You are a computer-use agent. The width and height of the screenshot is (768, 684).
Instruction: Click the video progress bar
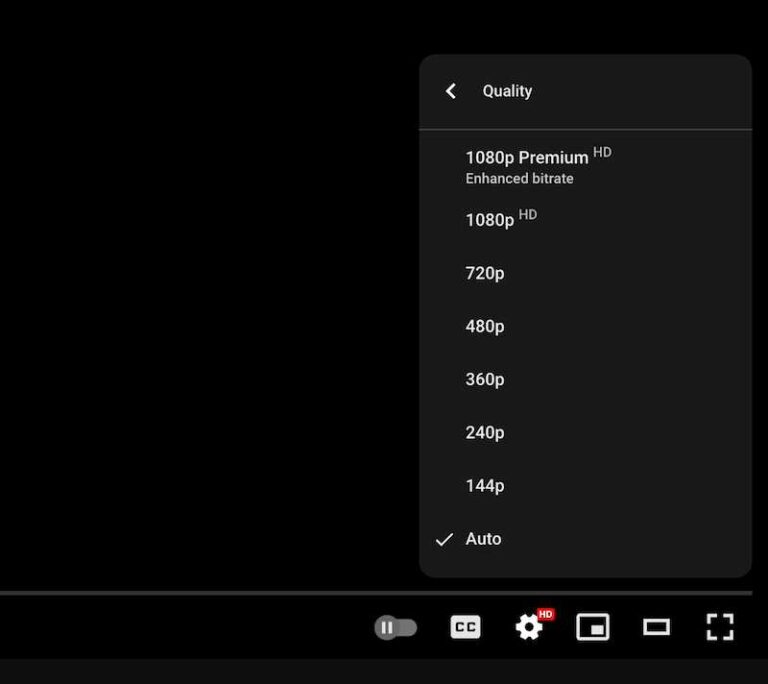pyautogui.click(x=376, y=593)
